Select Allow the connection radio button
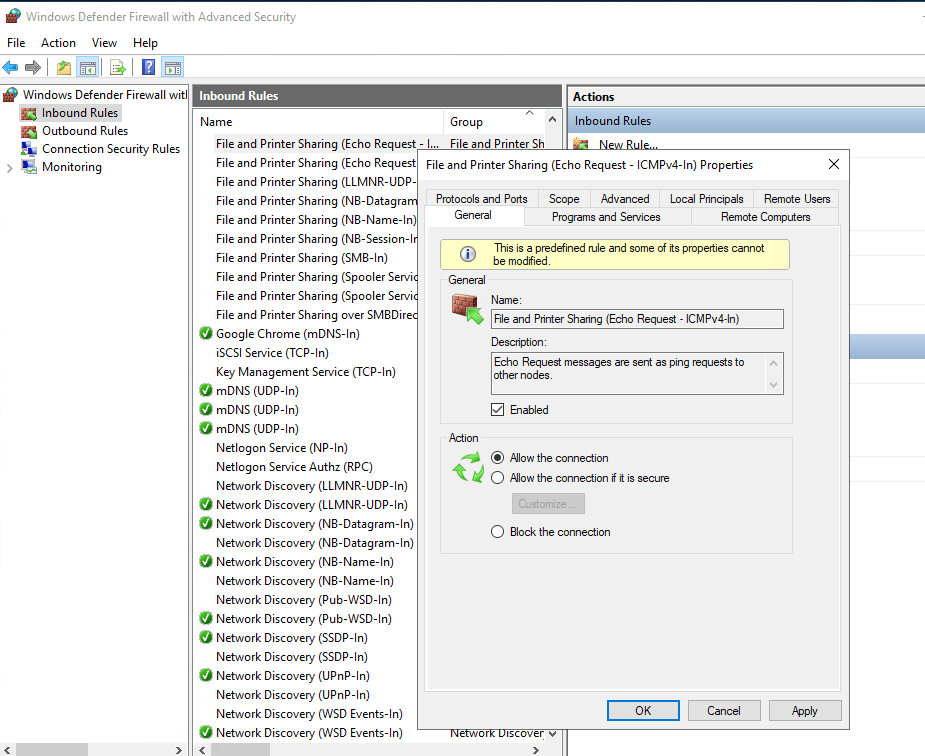The height and width of the screenshot is (756, 925). [x=497, y=458]
